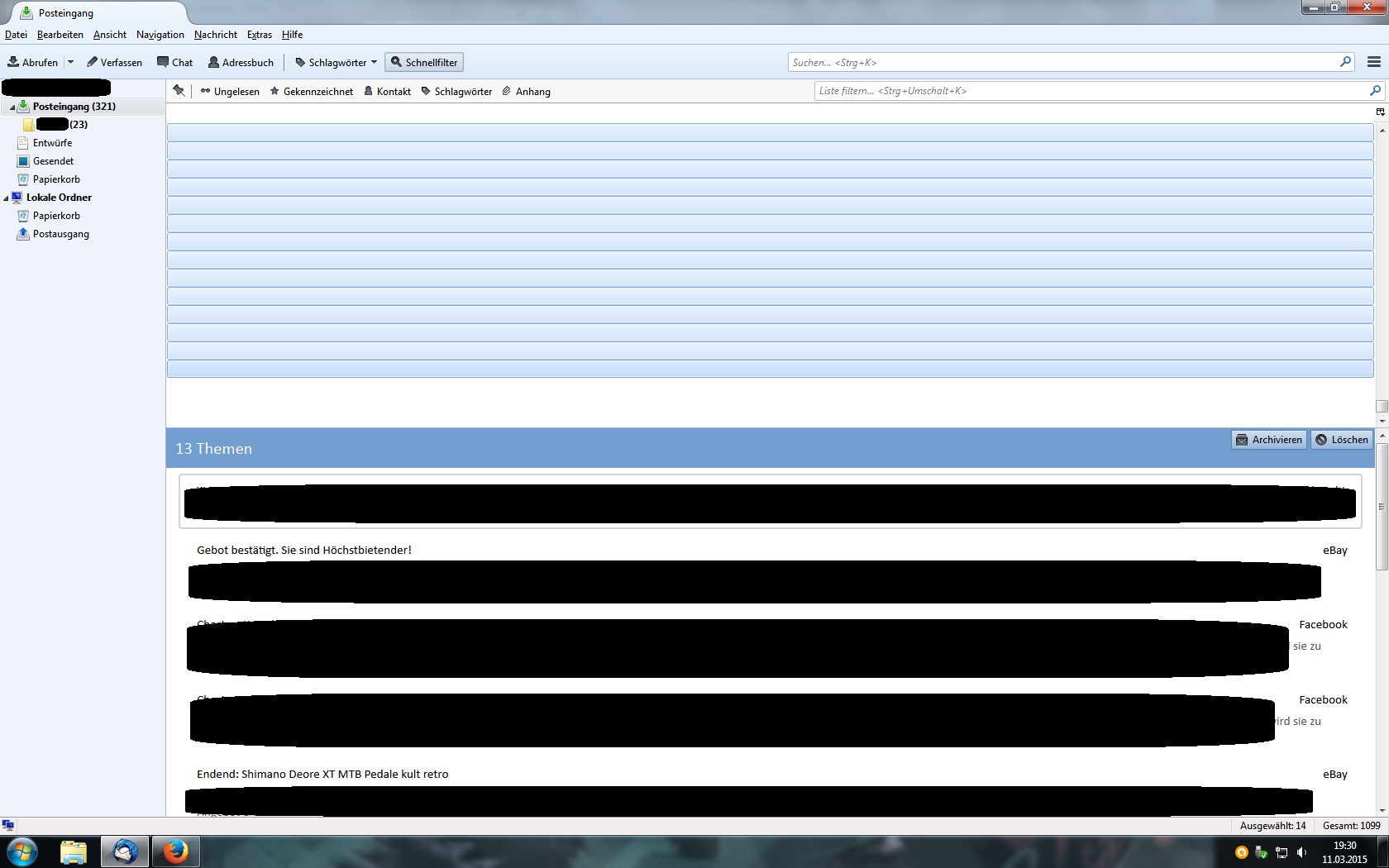Open the column picker icon above message list
Viewport: 1389px width, 868px height.
point(1380,112)
